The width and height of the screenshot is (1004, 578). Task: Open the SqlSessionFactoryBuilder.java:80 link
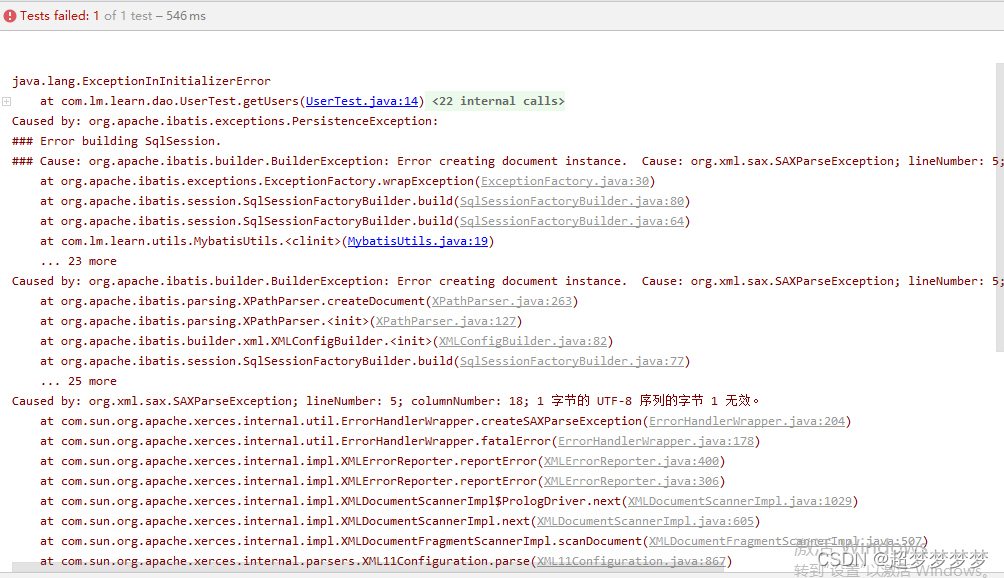point(572,201)
